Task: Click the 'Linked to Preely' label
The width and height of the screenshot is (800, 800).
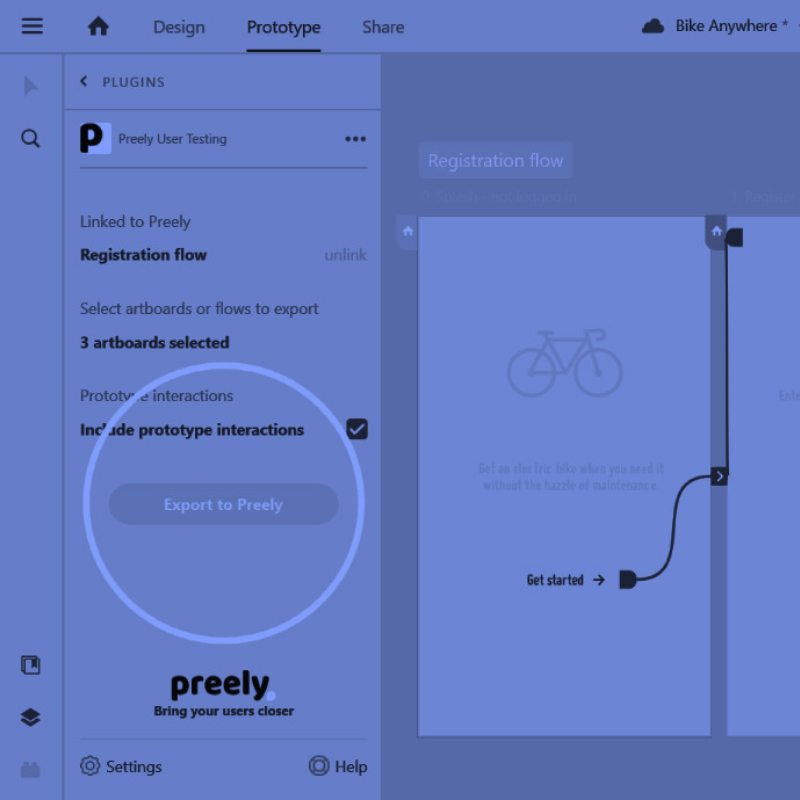Action: 135,221
